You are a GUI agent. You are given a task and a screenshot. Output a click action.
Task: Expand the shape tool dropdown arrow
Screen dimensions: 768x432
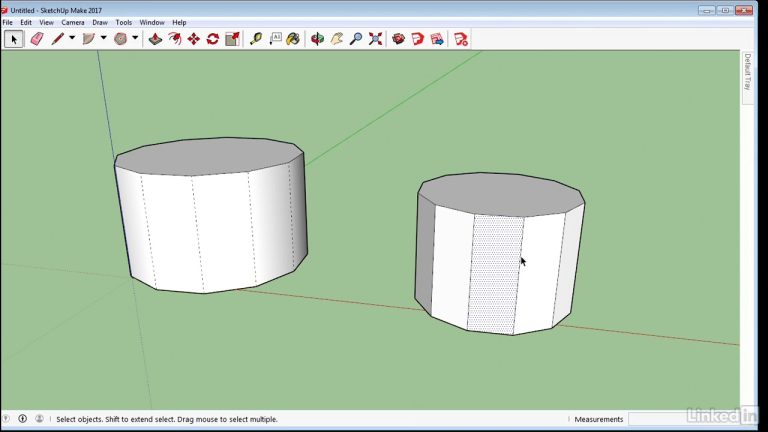(135, 39)
